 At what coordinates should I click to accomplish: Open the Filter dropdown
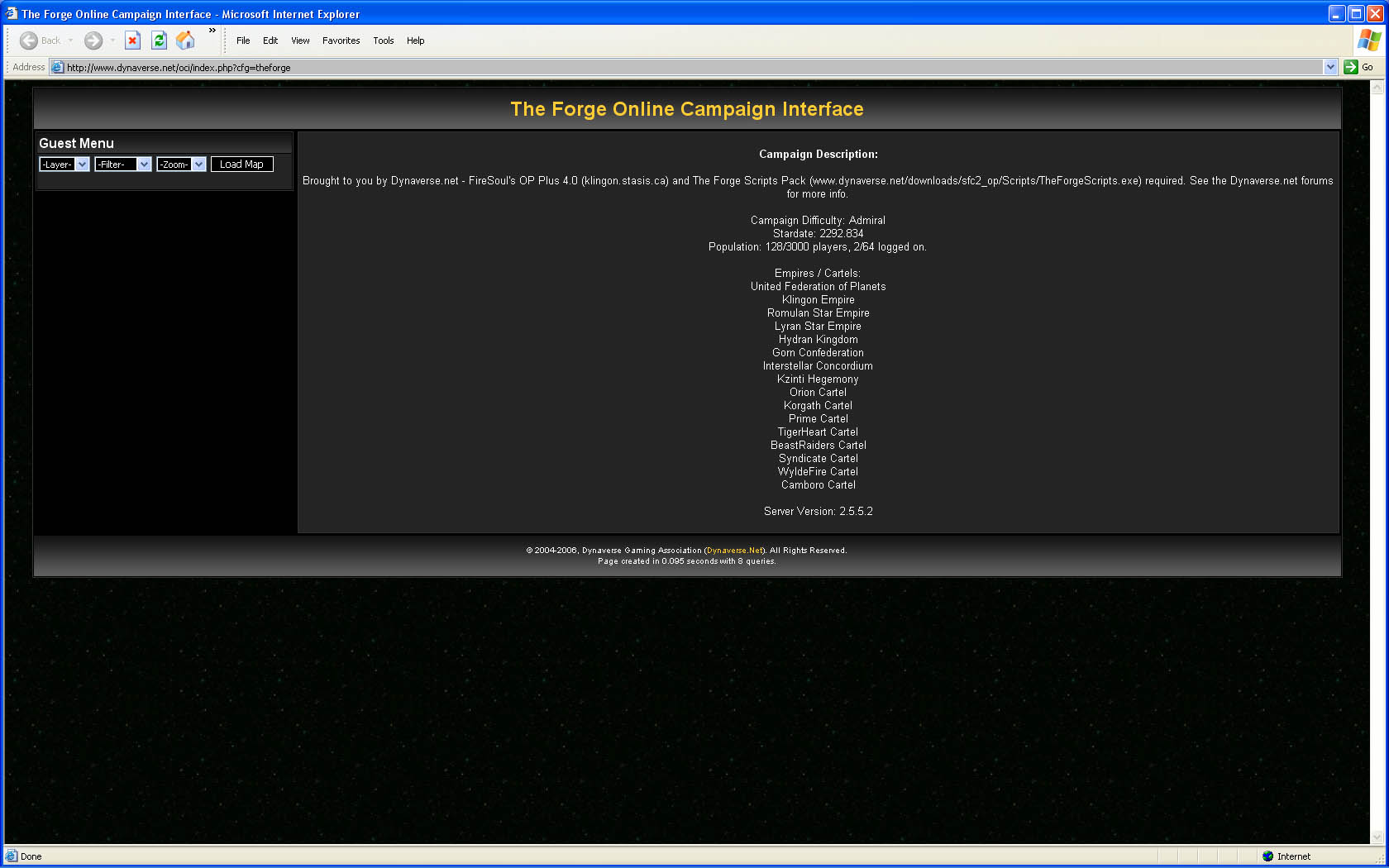[122, 165]
